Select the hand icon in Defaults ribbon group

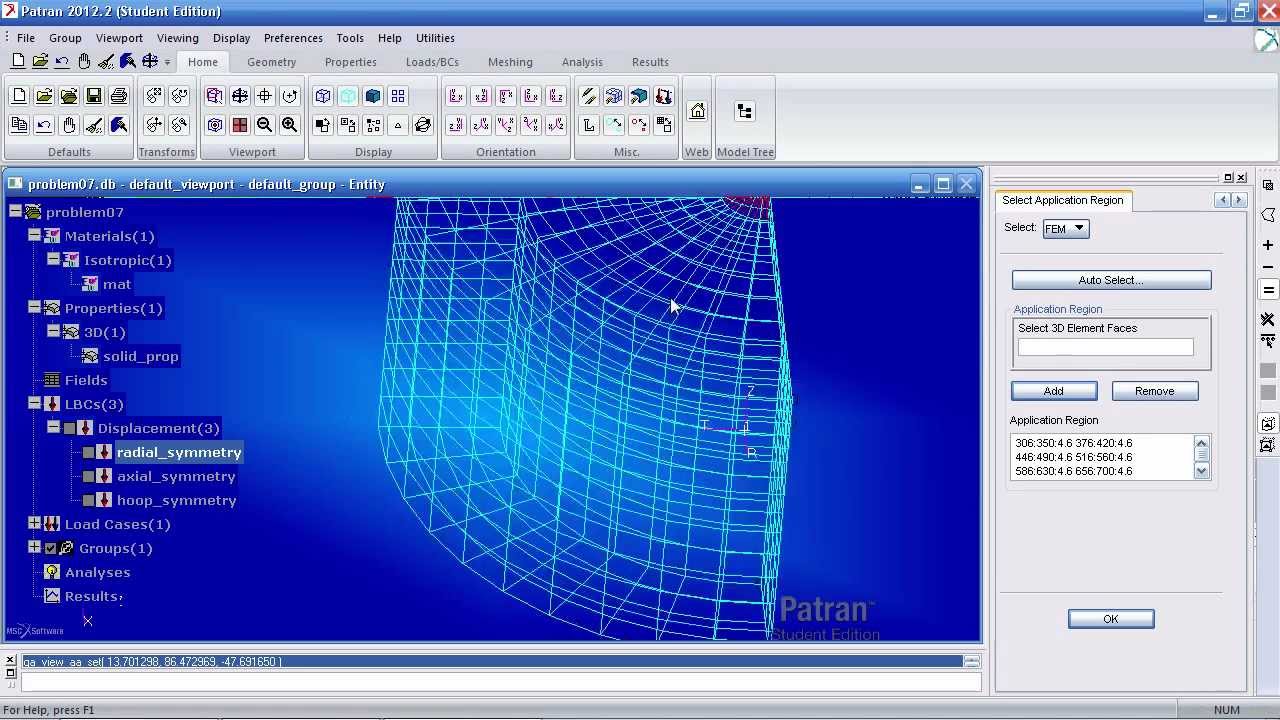click(69, 125)
